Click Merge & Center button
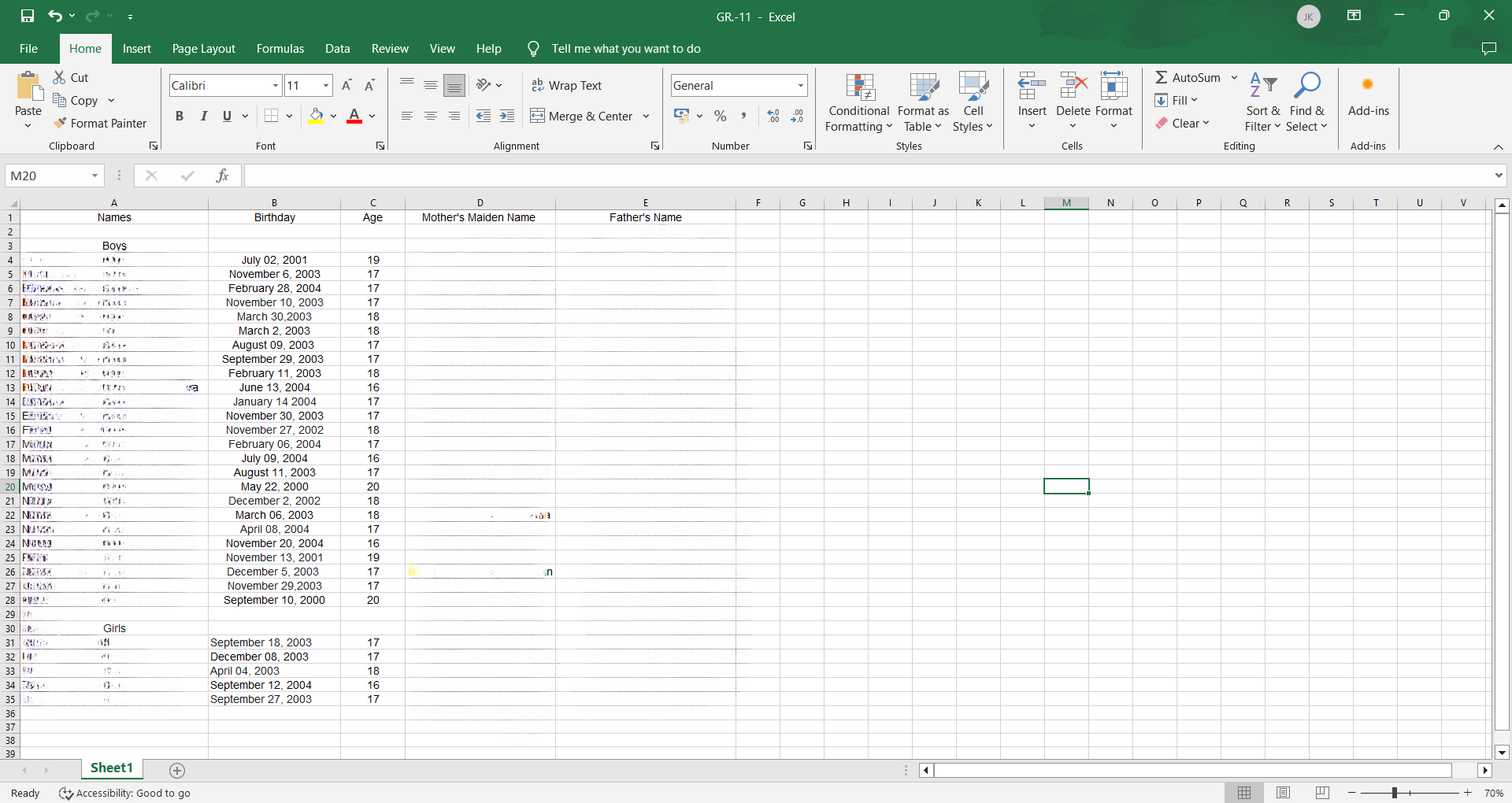This screenshot has height=803, width=1512. pyautogui.click(x=581, y=116)
